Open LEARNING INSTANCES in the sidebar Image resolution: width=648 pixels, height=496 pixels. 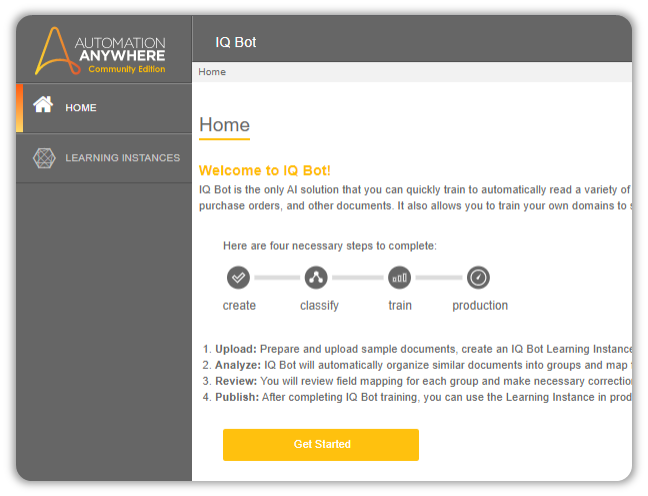pos(104,158)
